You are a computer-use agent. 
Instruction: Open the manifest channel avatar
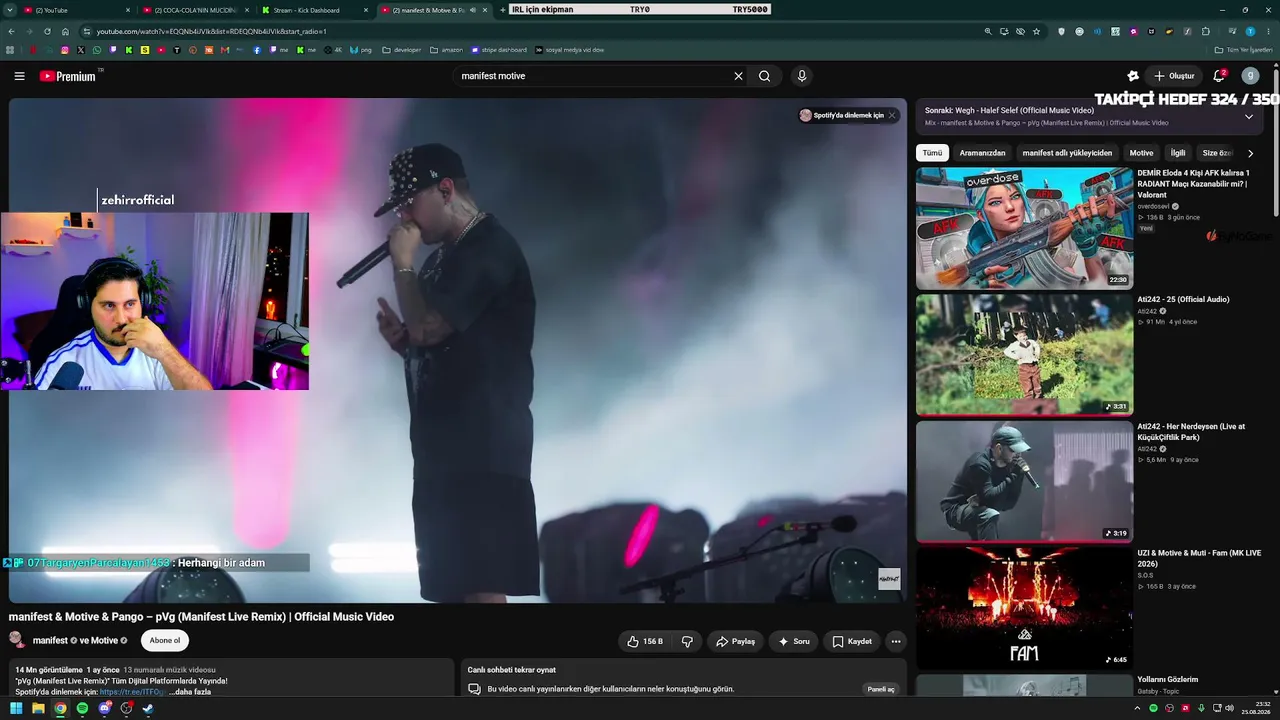[17, 640]
